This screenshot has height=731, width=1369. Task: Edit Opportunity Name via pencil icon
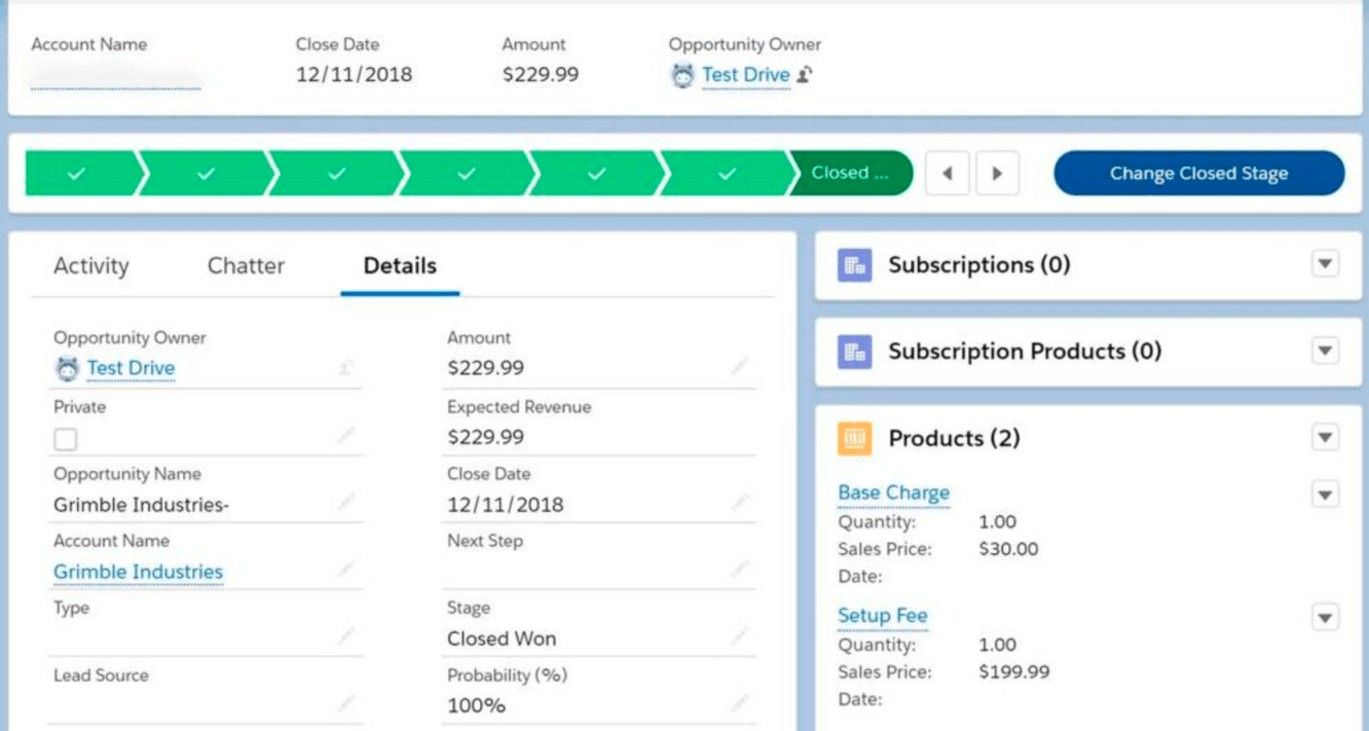pyautogui.click(x=346, y=502)
